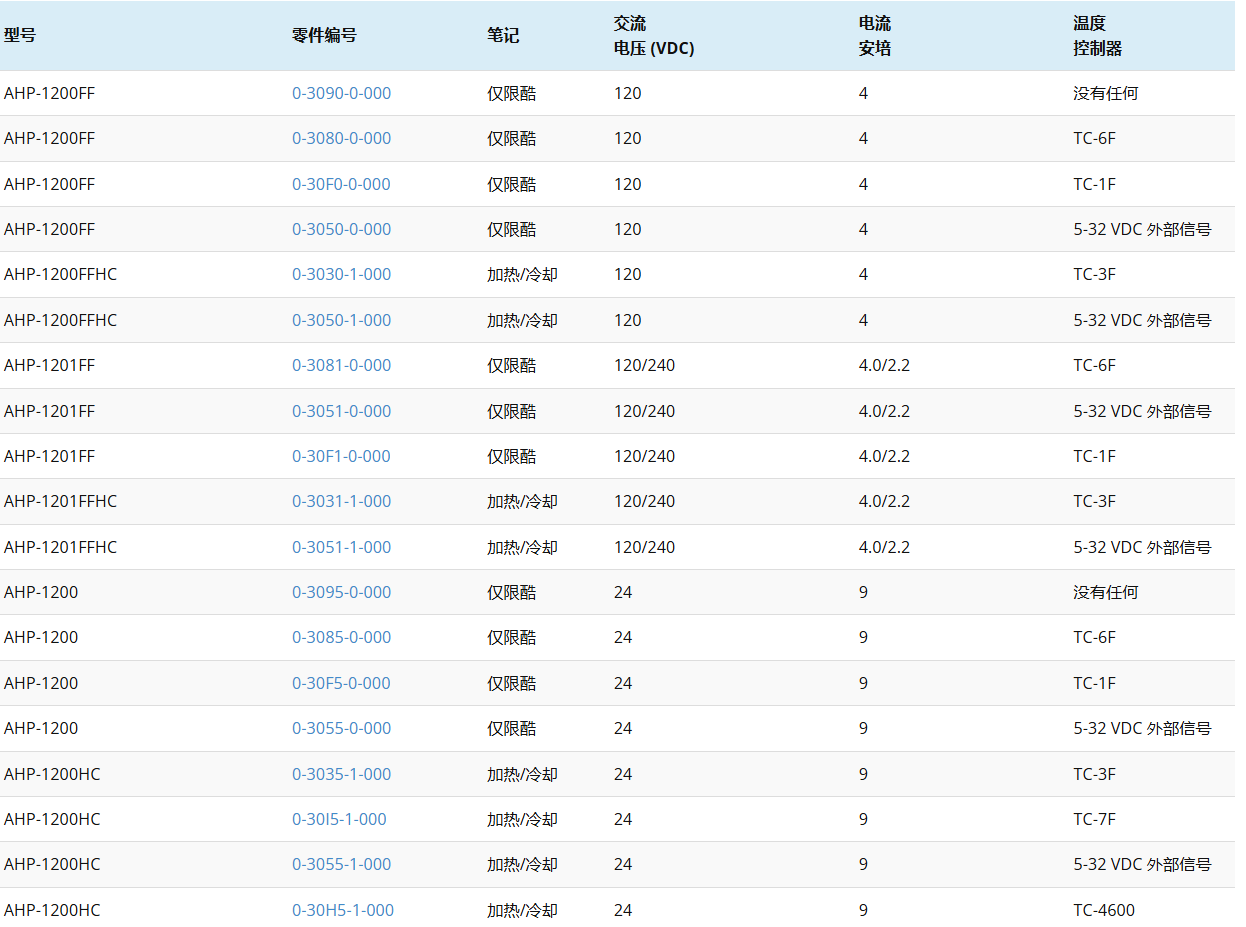The height and width of the screenshot is (927, 1246).
Task: Open part number link 0-30F5-0-000
Action: pos(341,683)
